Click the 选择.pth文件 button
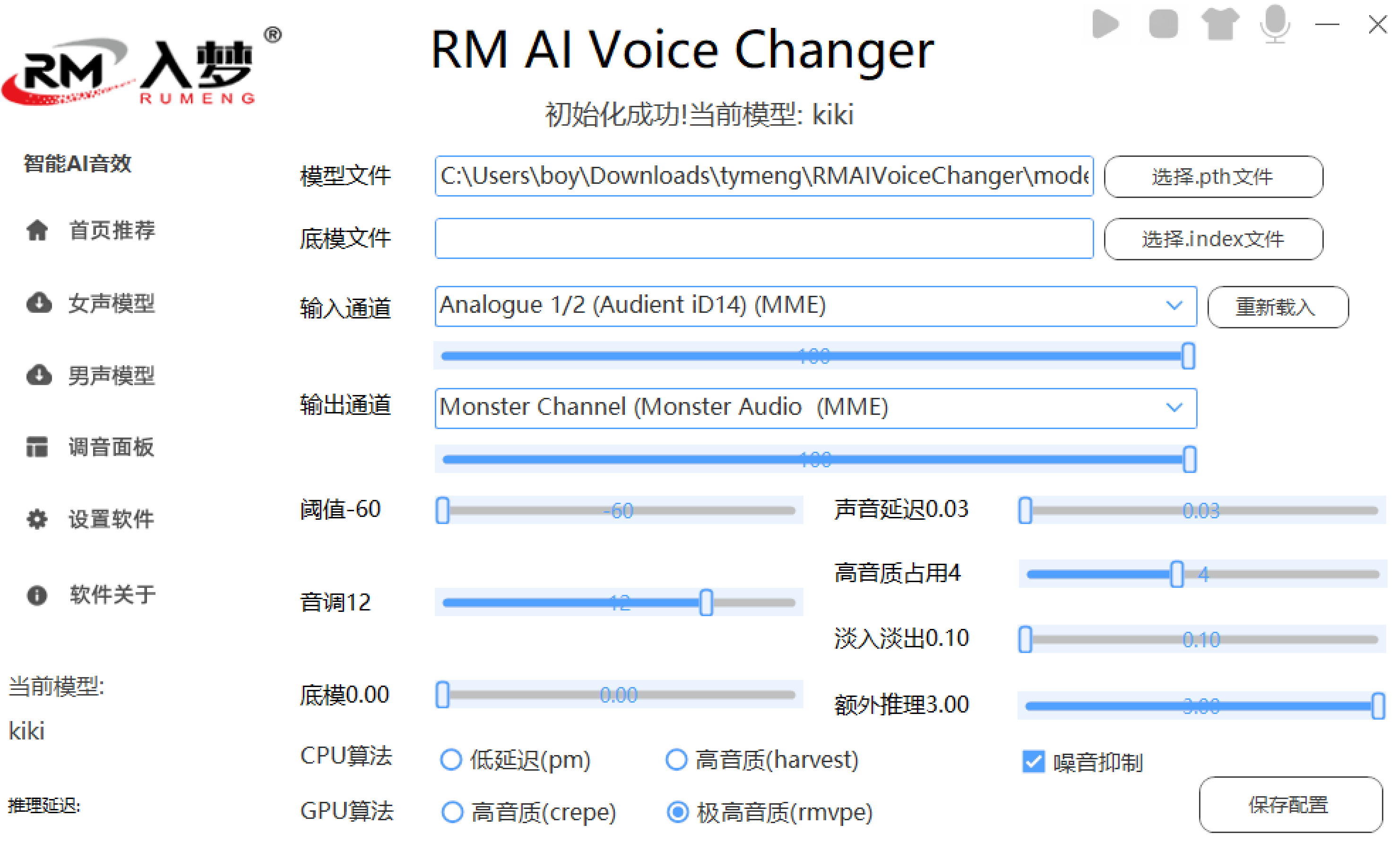Screen dimensions: 1398x868 tap(1214, 177)
